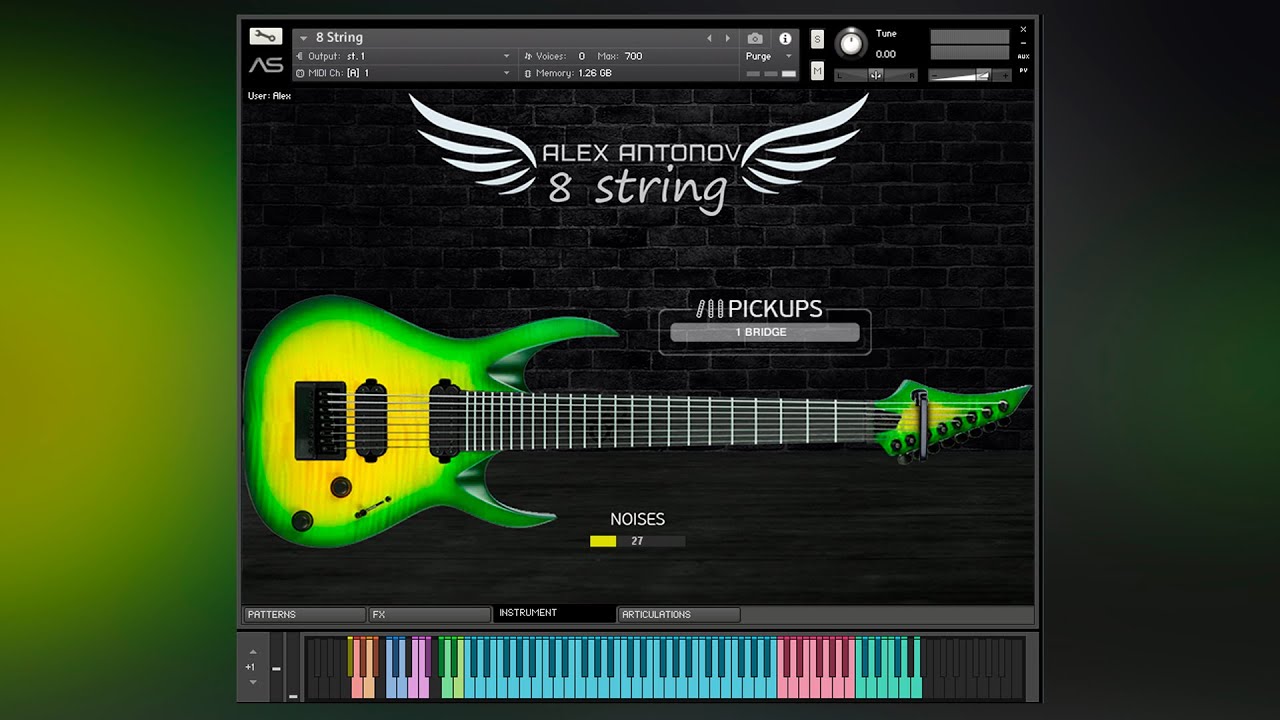Viewport: 1280px width, 720px height.
Task: Toggle the Solo S button
Action: (x=817, y=39)
